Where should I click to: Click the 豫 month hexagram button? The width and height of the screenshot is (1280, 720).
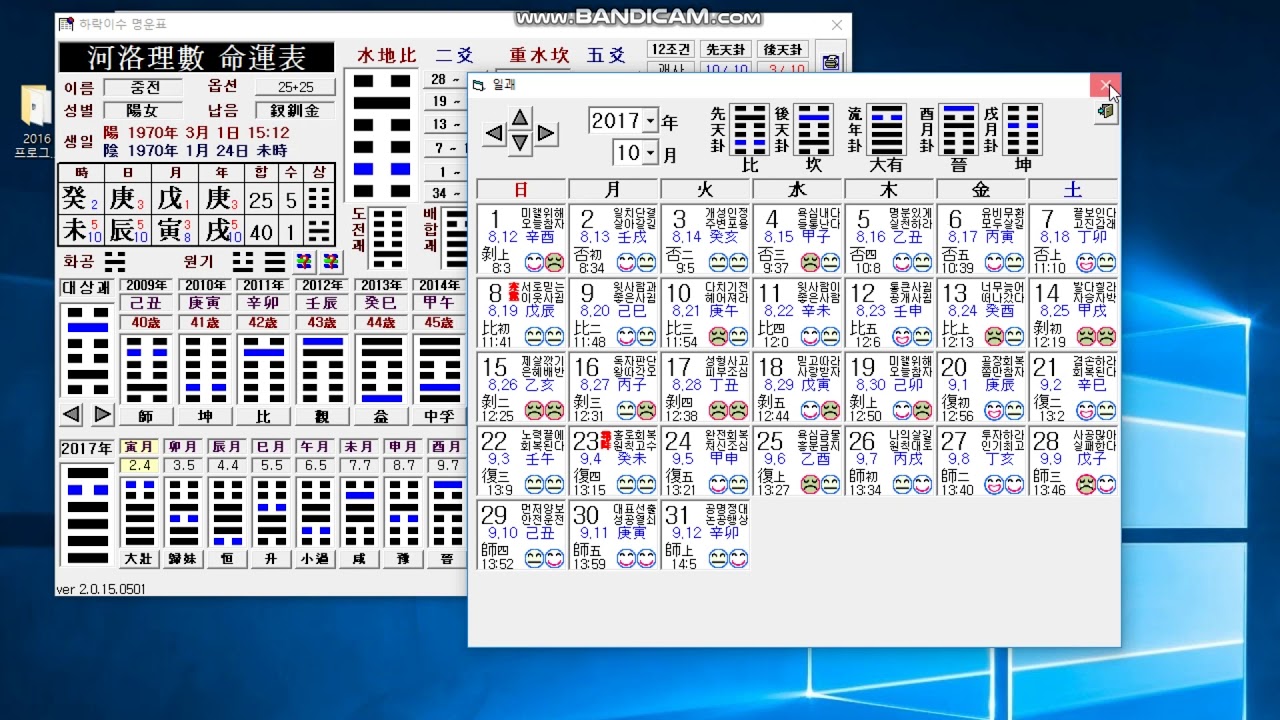[x=403, y=558]
